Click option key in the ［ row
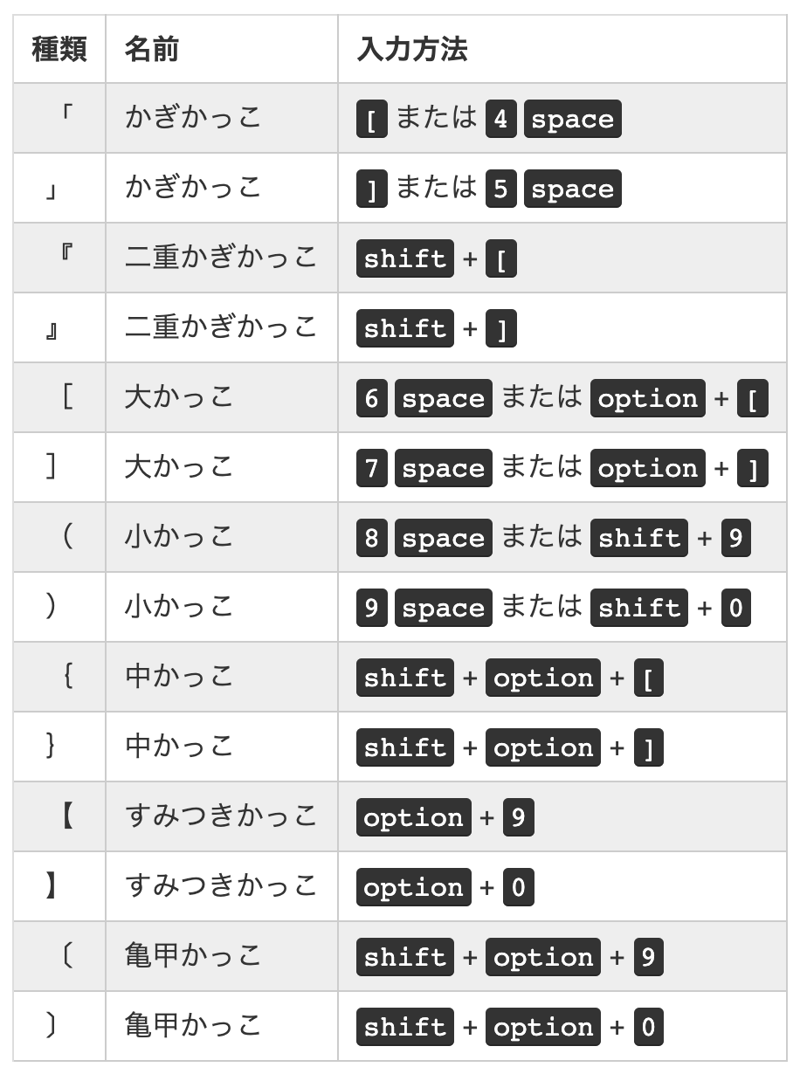The height and width of the screenshot is (1074, 800). pos(648,399)
